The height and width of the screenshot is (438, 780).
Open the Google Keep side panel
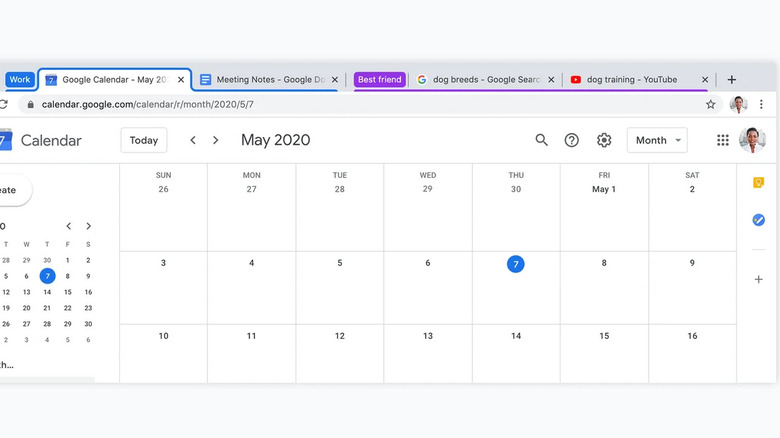[758, 183]
